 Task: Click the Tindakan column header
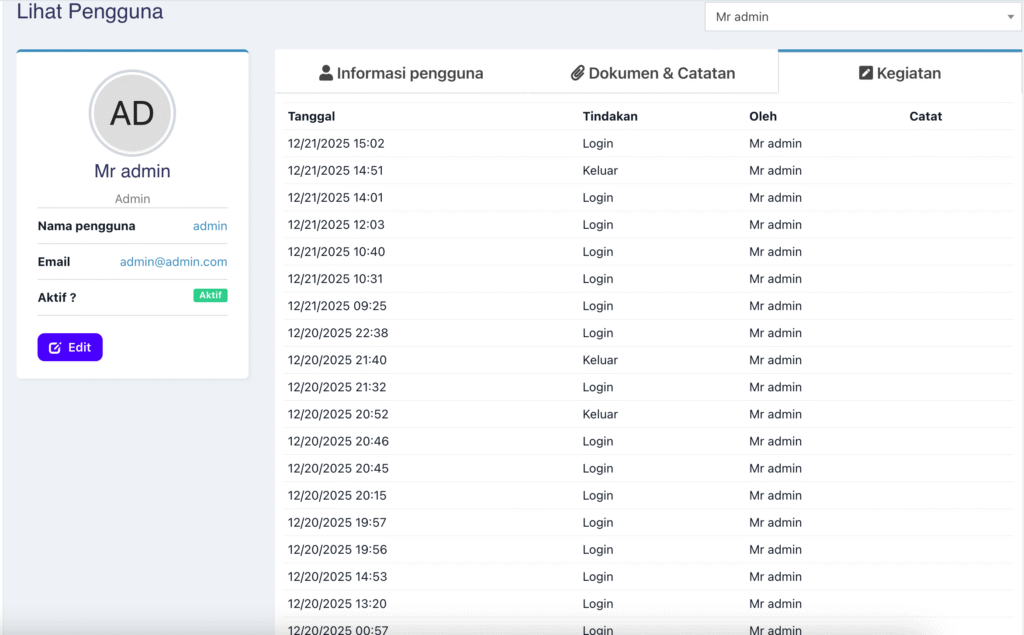(610, 116)
